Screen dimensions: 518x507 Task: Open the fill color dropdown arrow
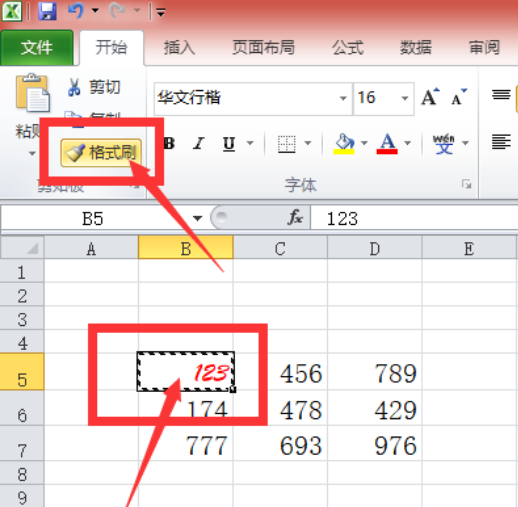(364, 143)
